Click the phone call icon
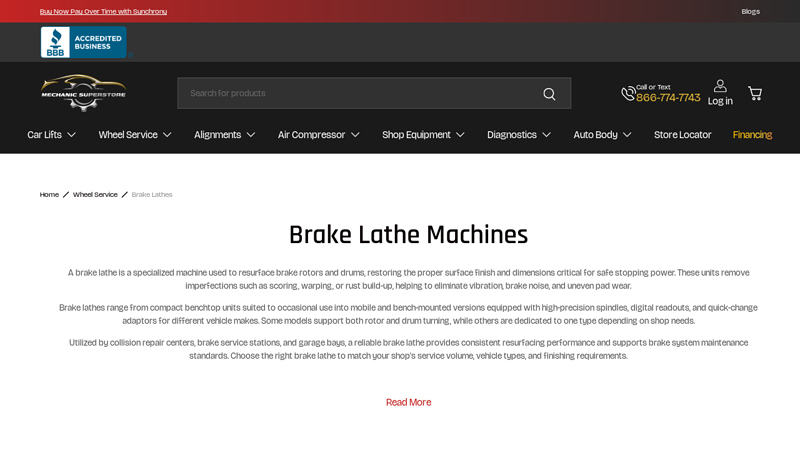Screen dimensions: 800x450 click(628, 93)
